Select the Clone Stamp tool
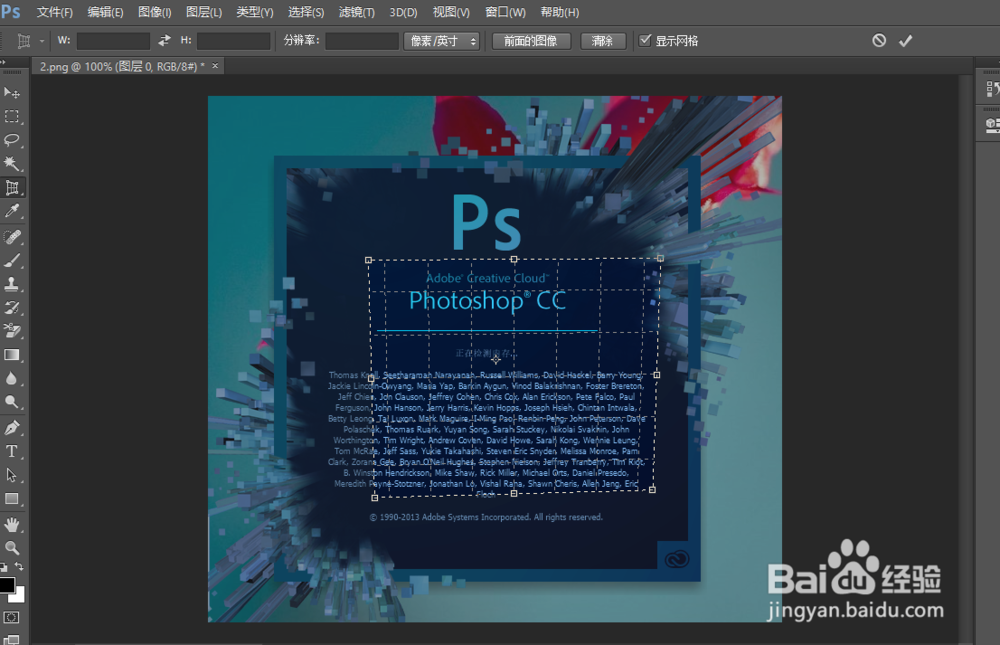The width and height of the screenshot is (1000, 645). [x=11, y=284]
